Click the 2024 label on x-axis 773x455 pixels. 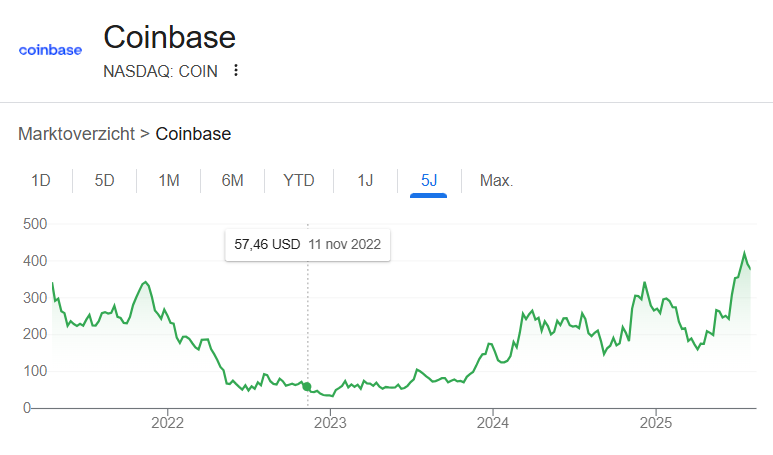tap(492, 423)
